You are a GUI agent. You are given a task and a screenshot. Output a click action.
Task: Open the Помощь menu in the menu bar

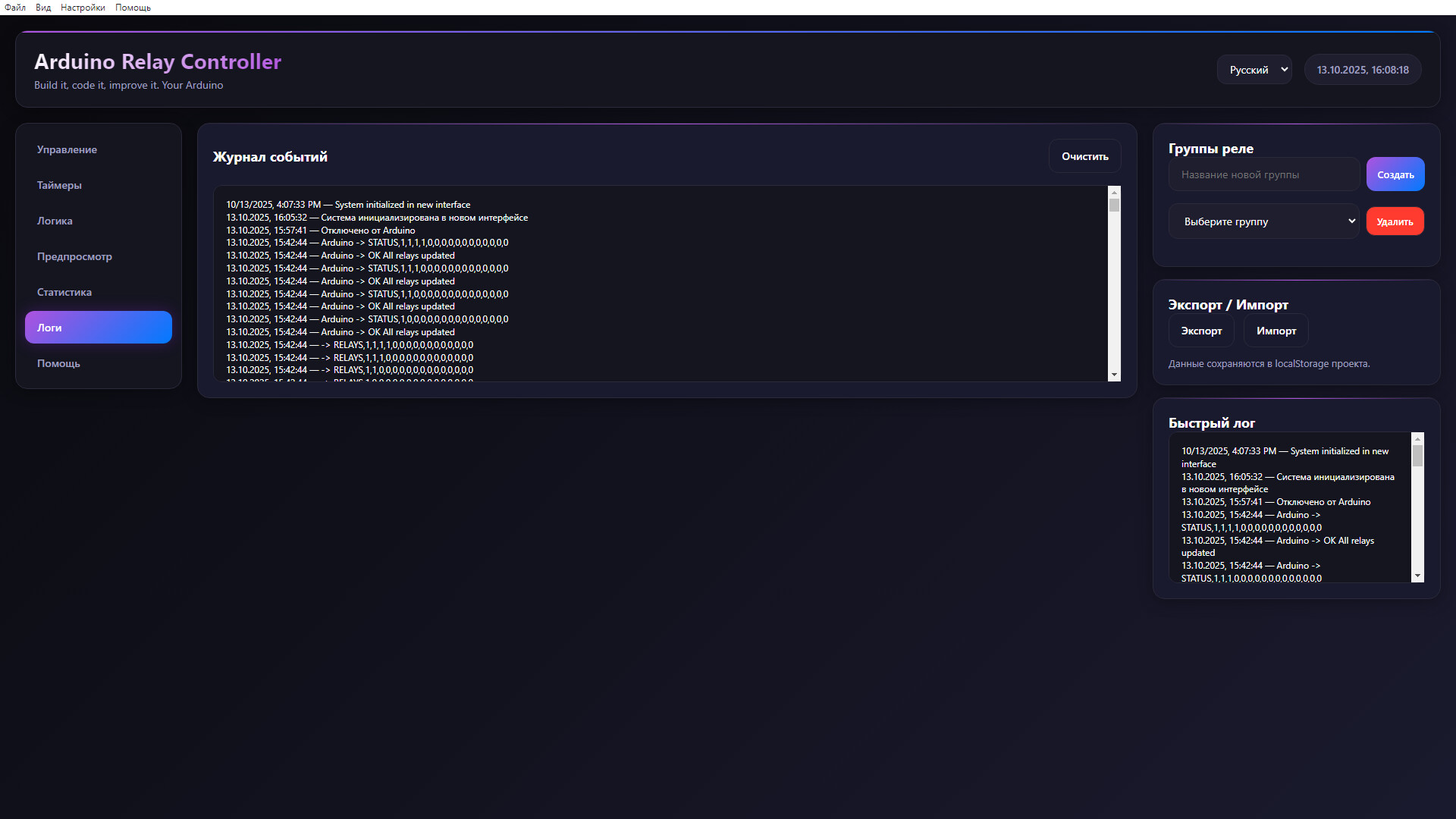pos(133,8)
